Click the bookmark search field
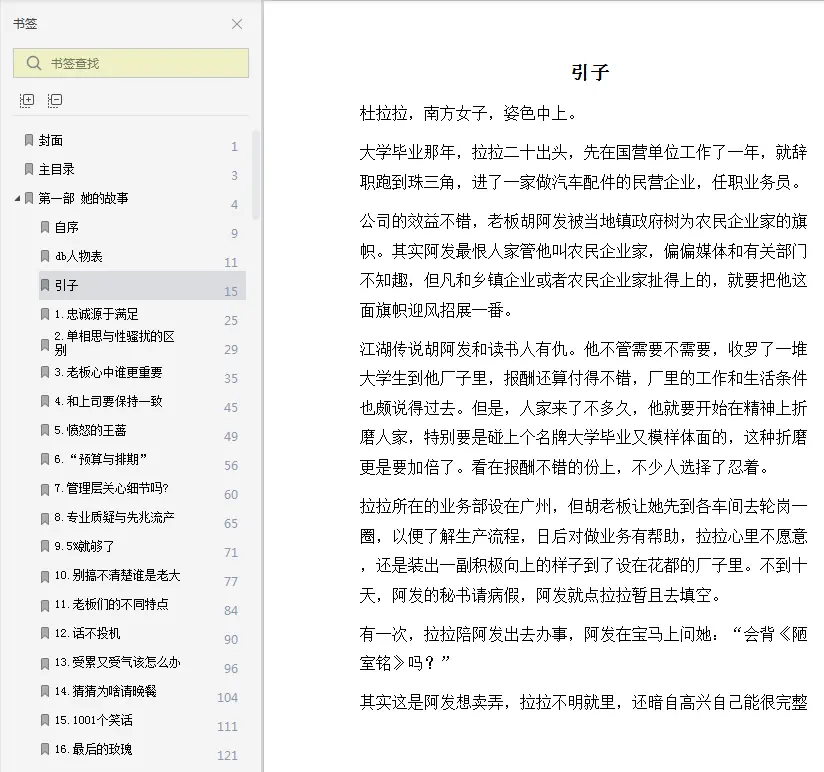The height and width of the screenshot is (772, 824). (131, 63)
